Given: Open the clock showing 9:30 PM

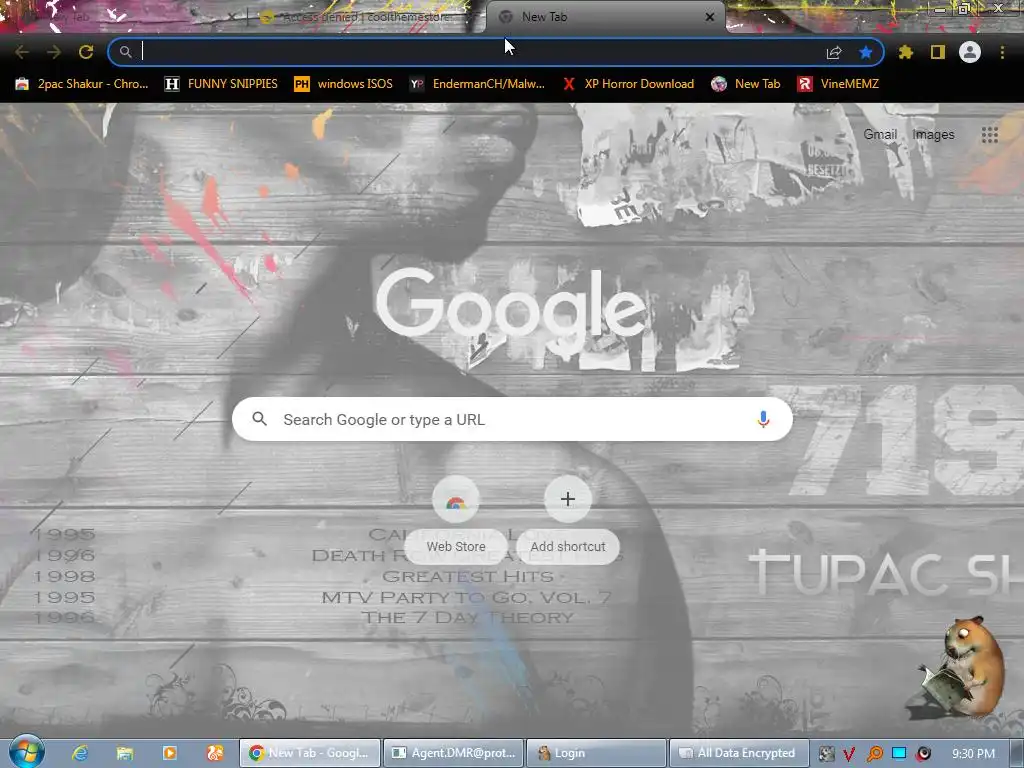Looking at the screenshot, I should tap(973, 754).
